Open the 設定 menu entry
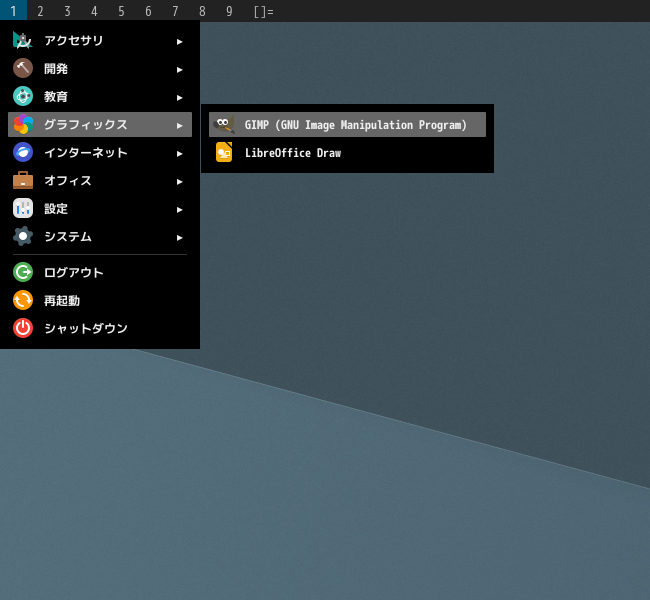 100,208
